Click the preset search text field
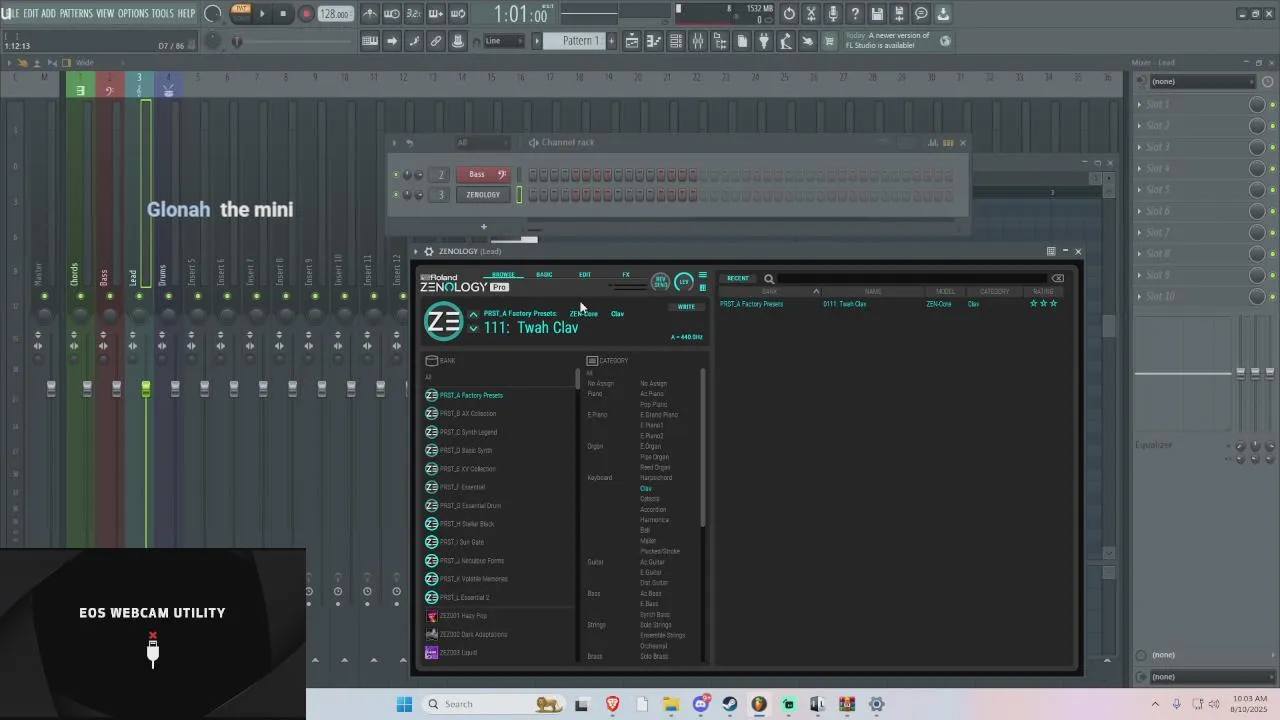This screenshot has height=720, width=1280. (x=912, y=279)
